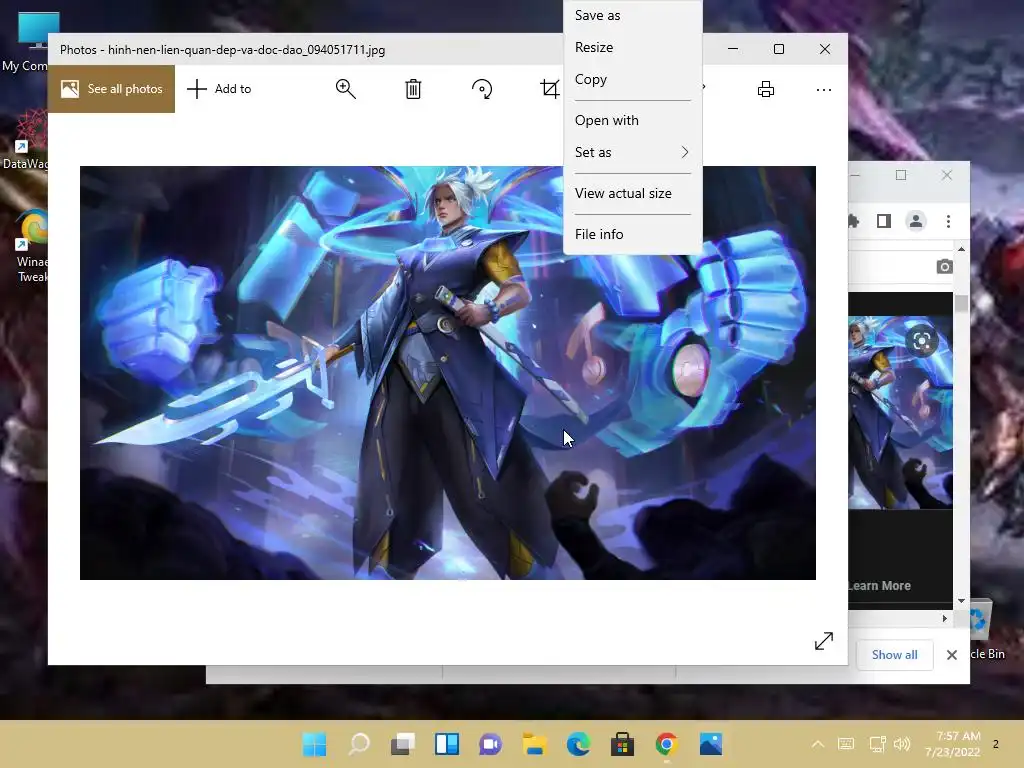Open taskbar Search
This screenshot has width=1024, height=768.
coord(359,744)
